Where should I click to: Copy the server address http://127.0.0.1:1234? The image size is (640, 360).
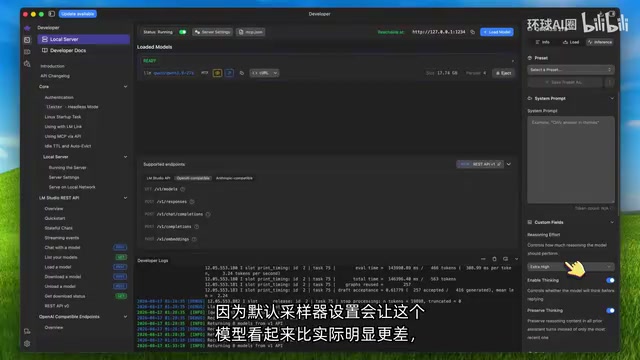(473, 32)
